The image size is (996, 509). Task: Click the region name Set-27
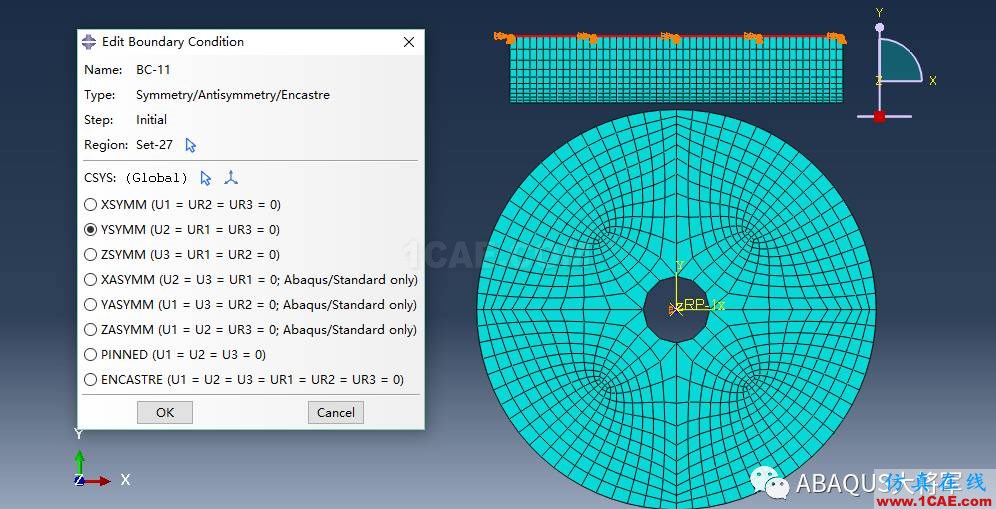(154, 145)
